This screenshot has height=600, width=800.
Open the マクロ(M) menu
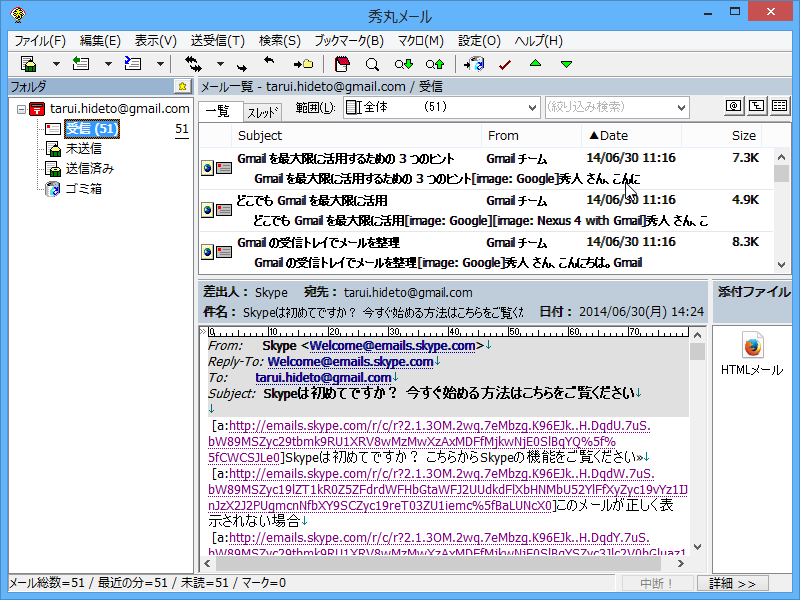click(x=420, y=41)
